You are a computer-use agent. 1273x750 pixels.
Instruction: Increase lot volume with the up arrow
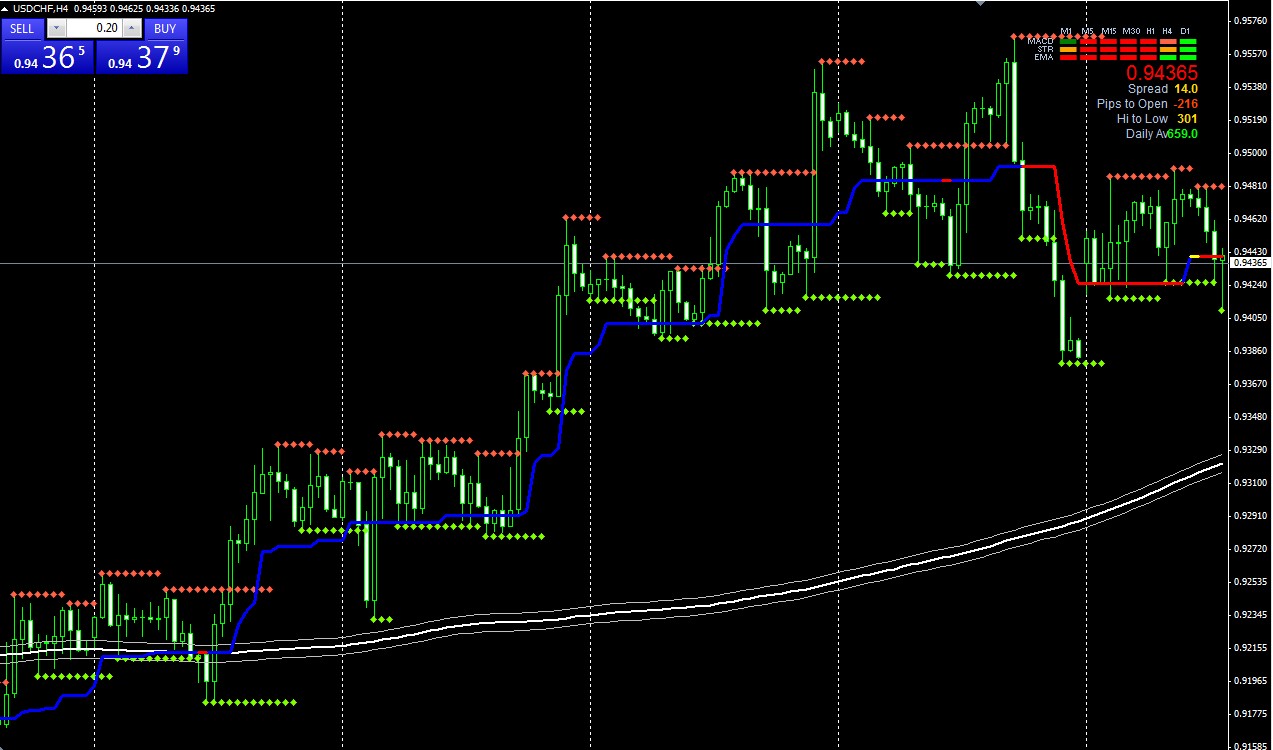131,29
